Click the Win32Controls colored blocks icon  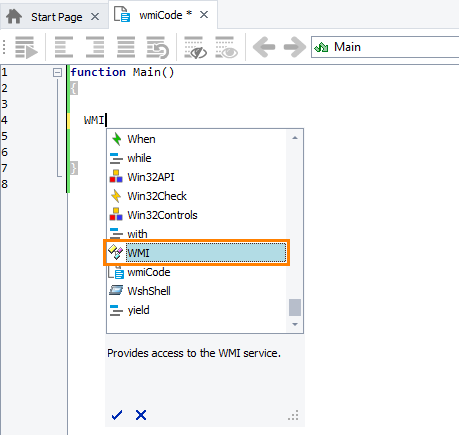coord(116,214)
